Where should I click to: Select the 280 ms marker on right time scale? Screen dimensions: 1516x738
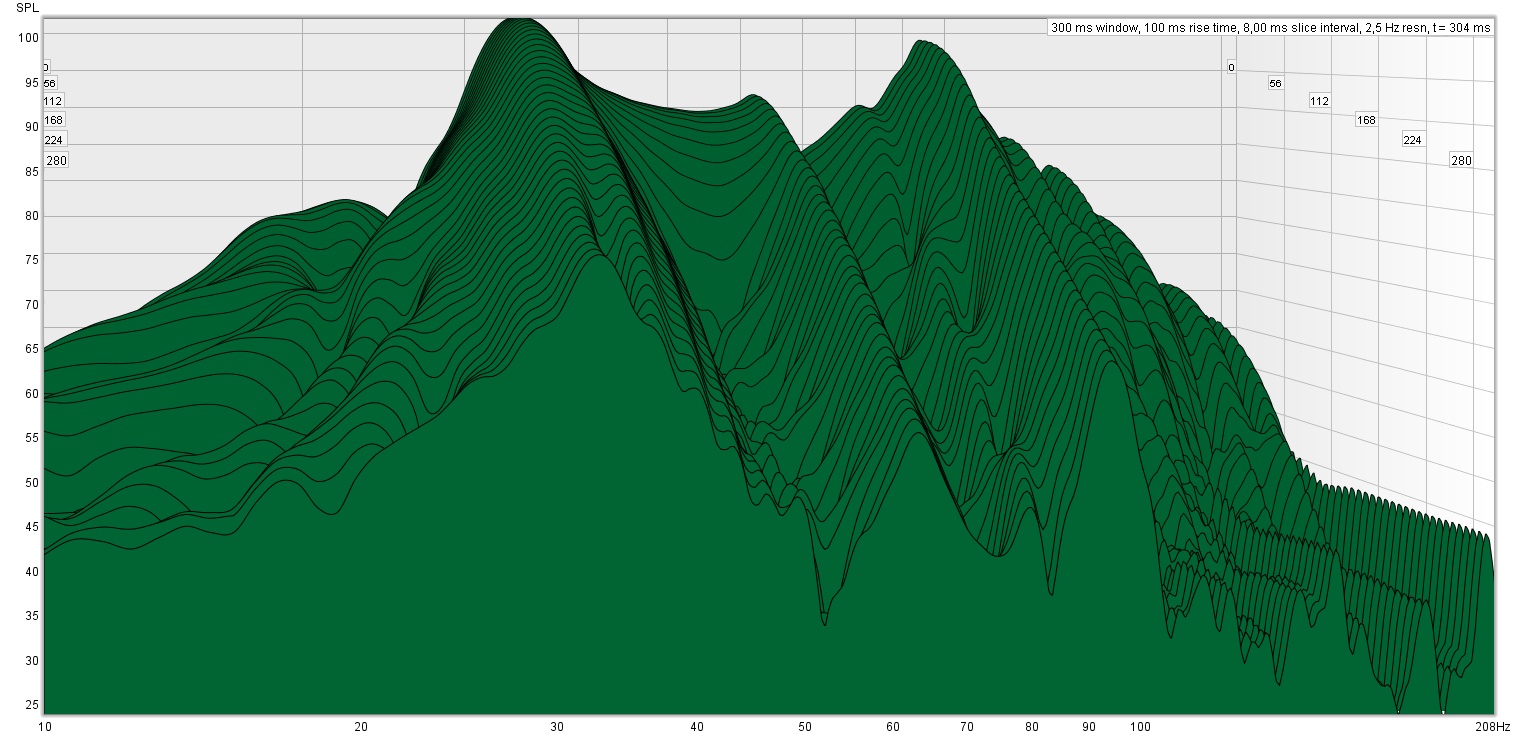(x=1461, y=161)
